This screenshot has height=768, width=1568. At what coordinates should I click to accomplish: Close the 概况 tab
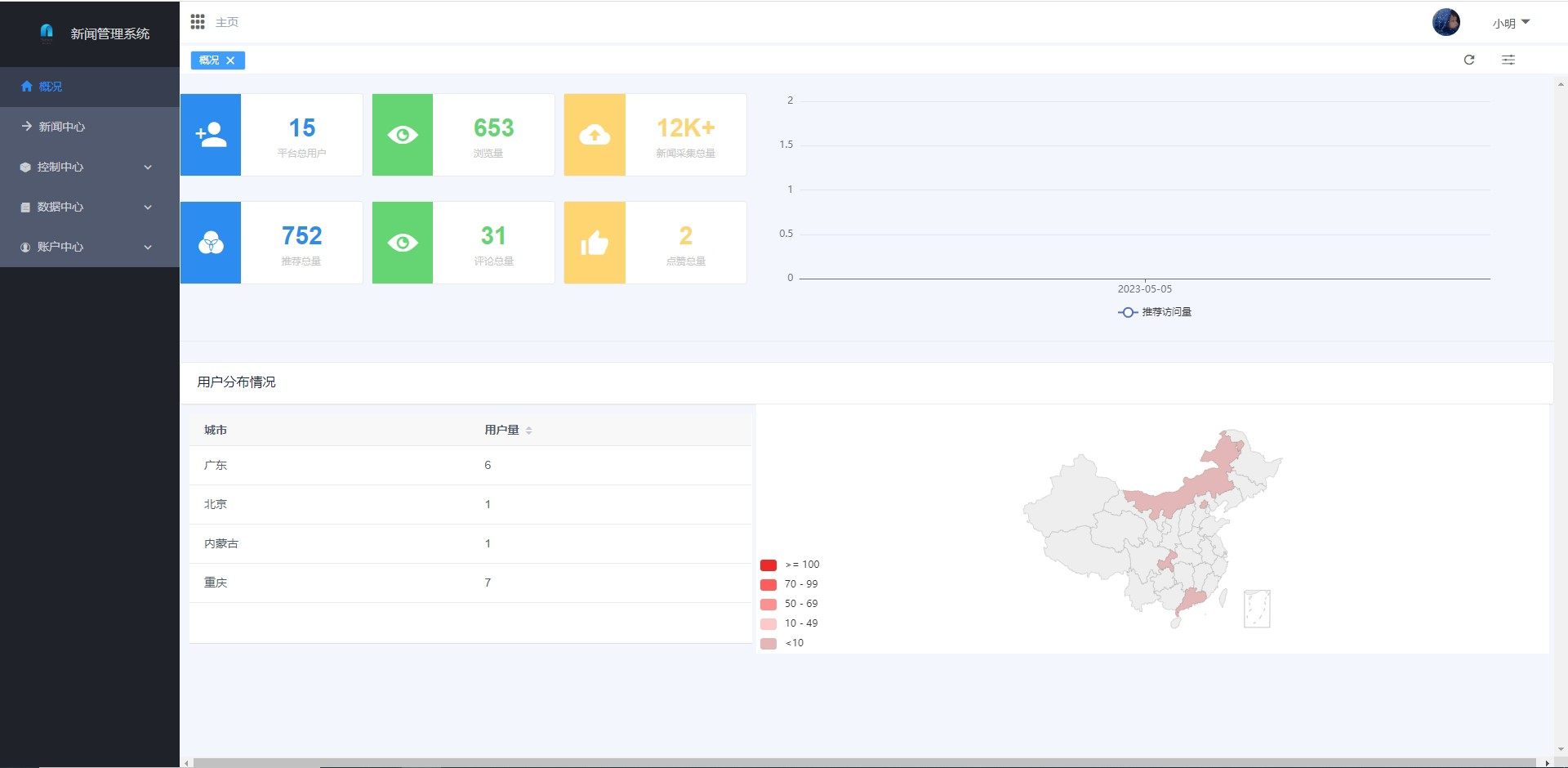pyautogui.click(x=230, y=60)
